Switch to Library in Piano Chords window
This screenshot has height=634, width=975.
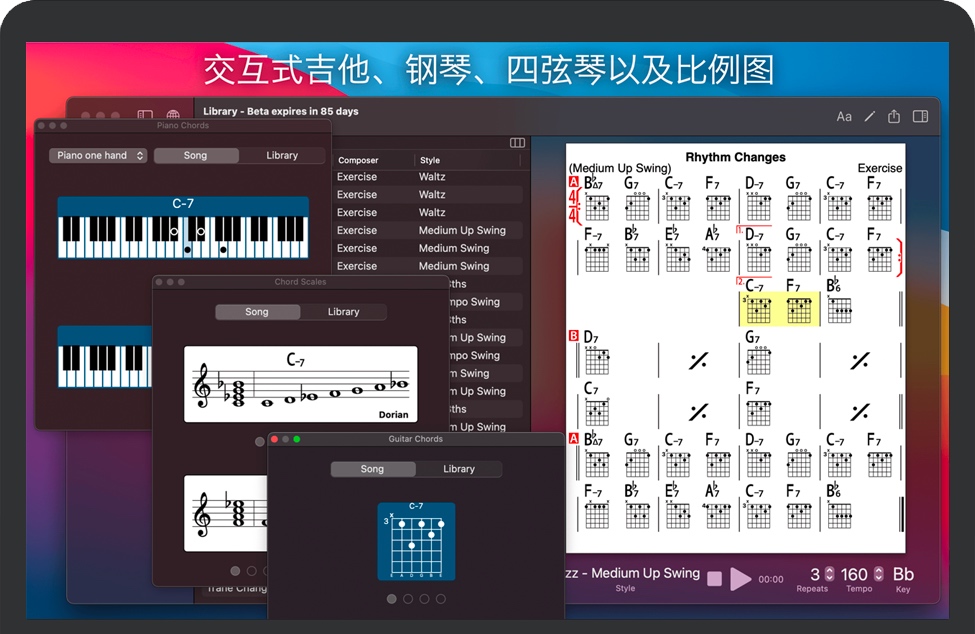pos(282,155)
